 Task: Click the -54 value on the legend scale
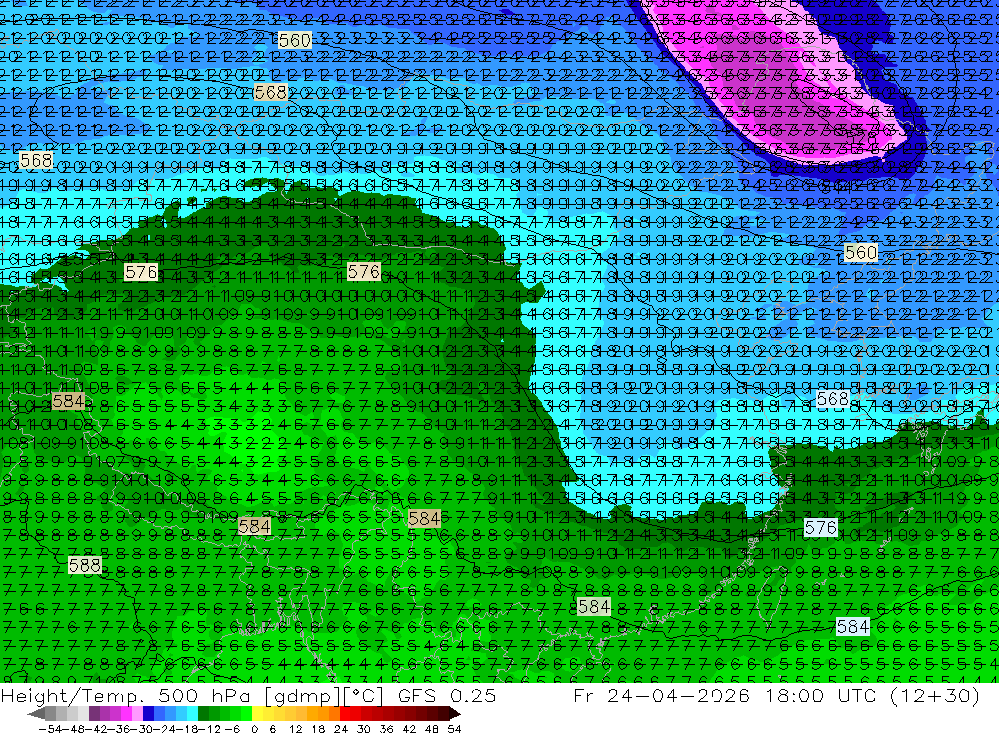point(50,729)
